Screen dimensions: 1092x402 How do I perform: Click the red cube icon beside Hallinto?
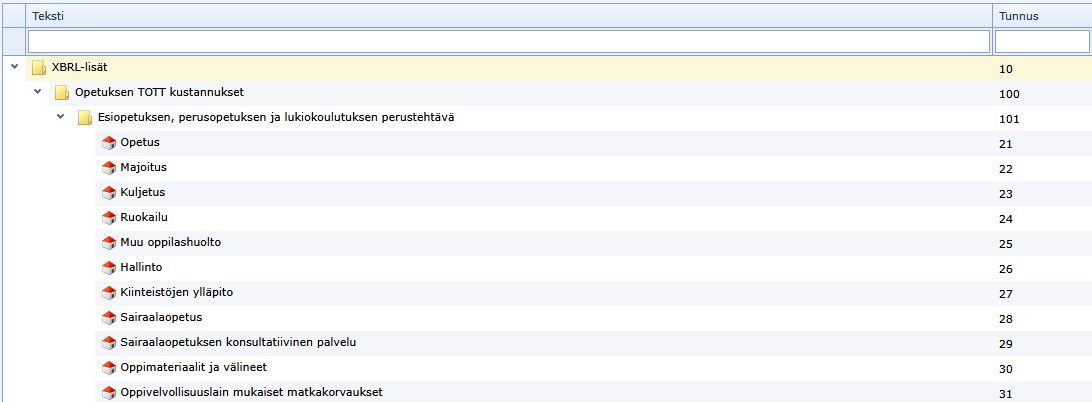(x=109, y=268)
